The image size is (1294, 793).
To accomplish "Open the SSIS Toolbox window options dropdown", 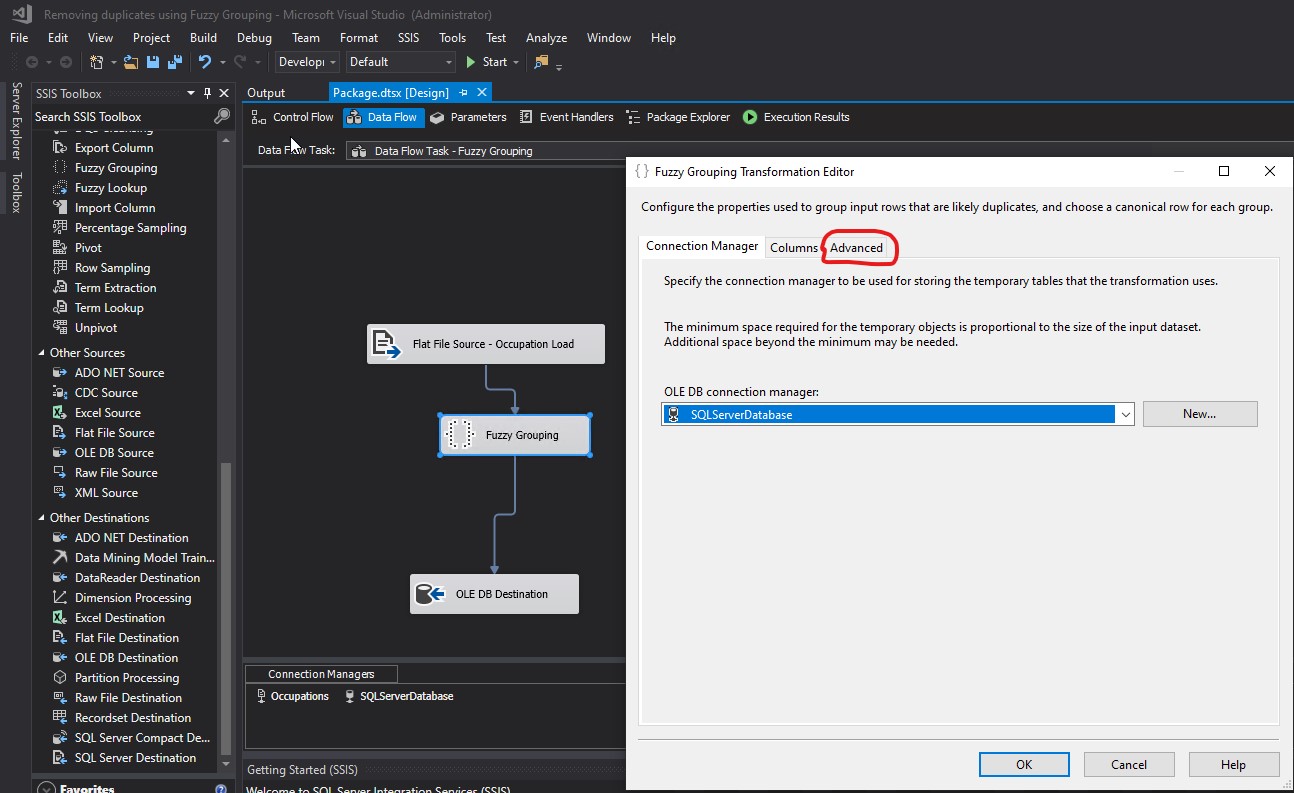I will [191, 93].
